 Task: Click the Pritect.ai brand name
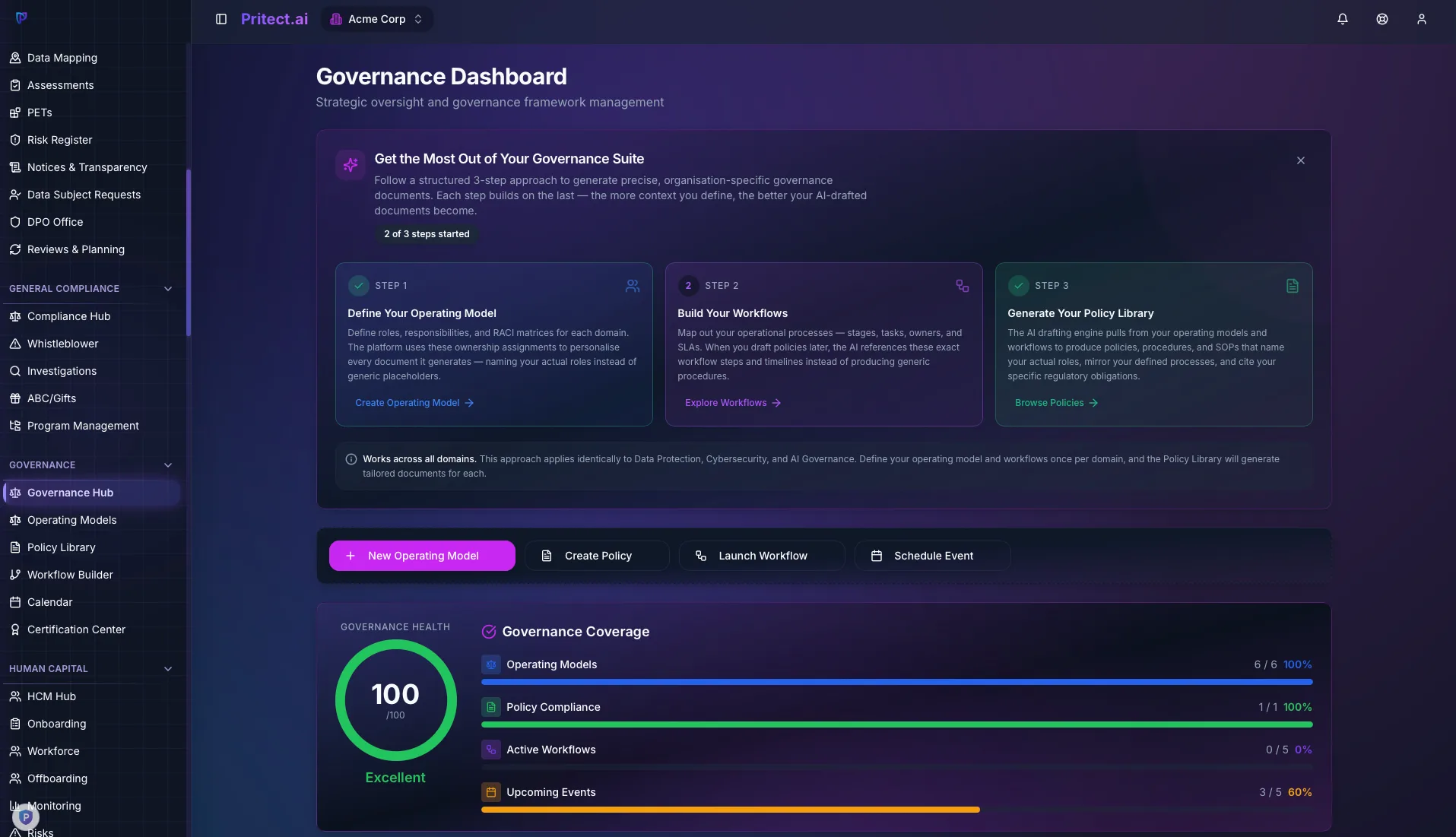tap(274, 19)
